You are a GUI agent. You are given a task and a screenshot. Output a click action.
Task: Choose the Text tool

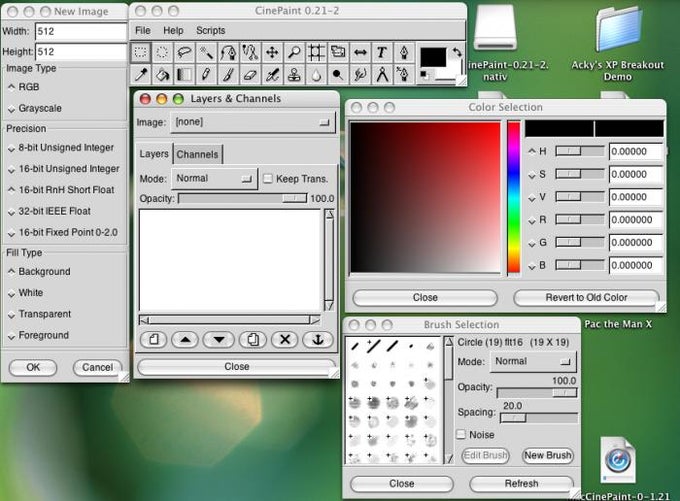point(381,52)
